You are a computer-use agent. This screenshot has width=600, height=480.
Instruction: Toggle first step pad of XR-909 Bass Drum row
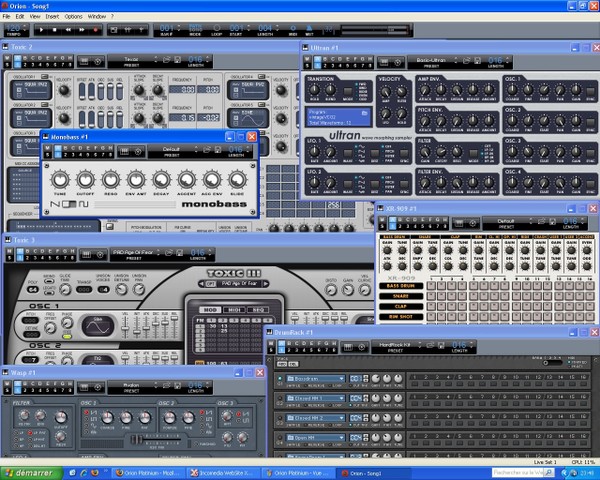point(431,286)
